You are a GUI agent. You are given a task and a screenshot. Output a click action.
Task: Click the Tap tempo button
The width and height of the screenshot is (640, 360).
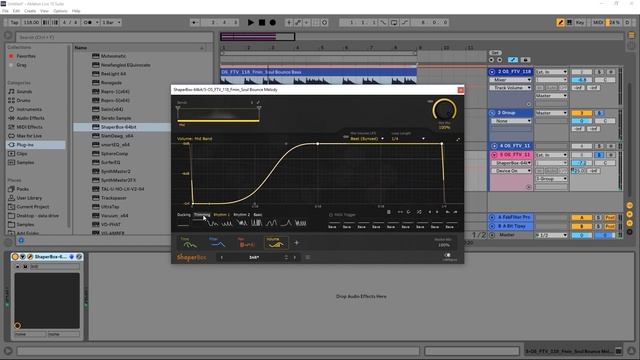14,22
